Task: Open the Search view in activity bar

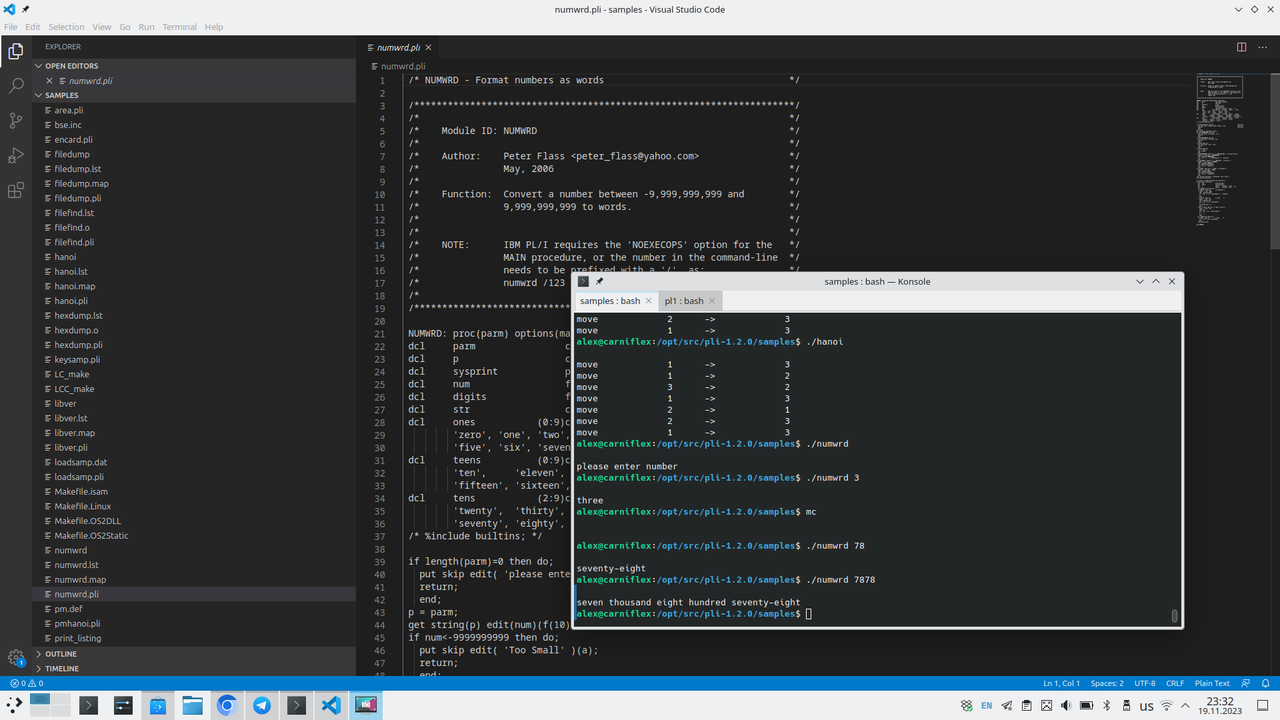Action: point(15,87)
